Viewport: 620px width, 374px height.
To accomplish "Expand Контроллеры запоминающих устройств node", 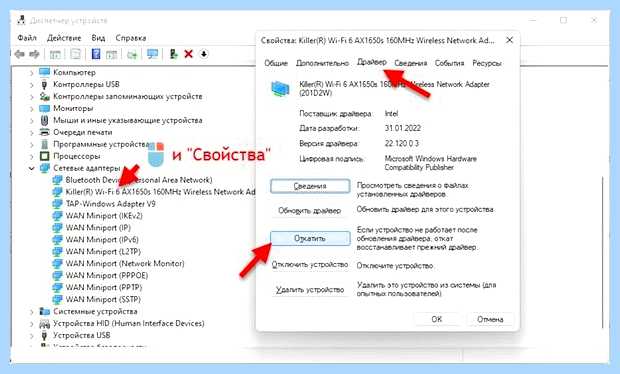I will (x=32, y=96).
